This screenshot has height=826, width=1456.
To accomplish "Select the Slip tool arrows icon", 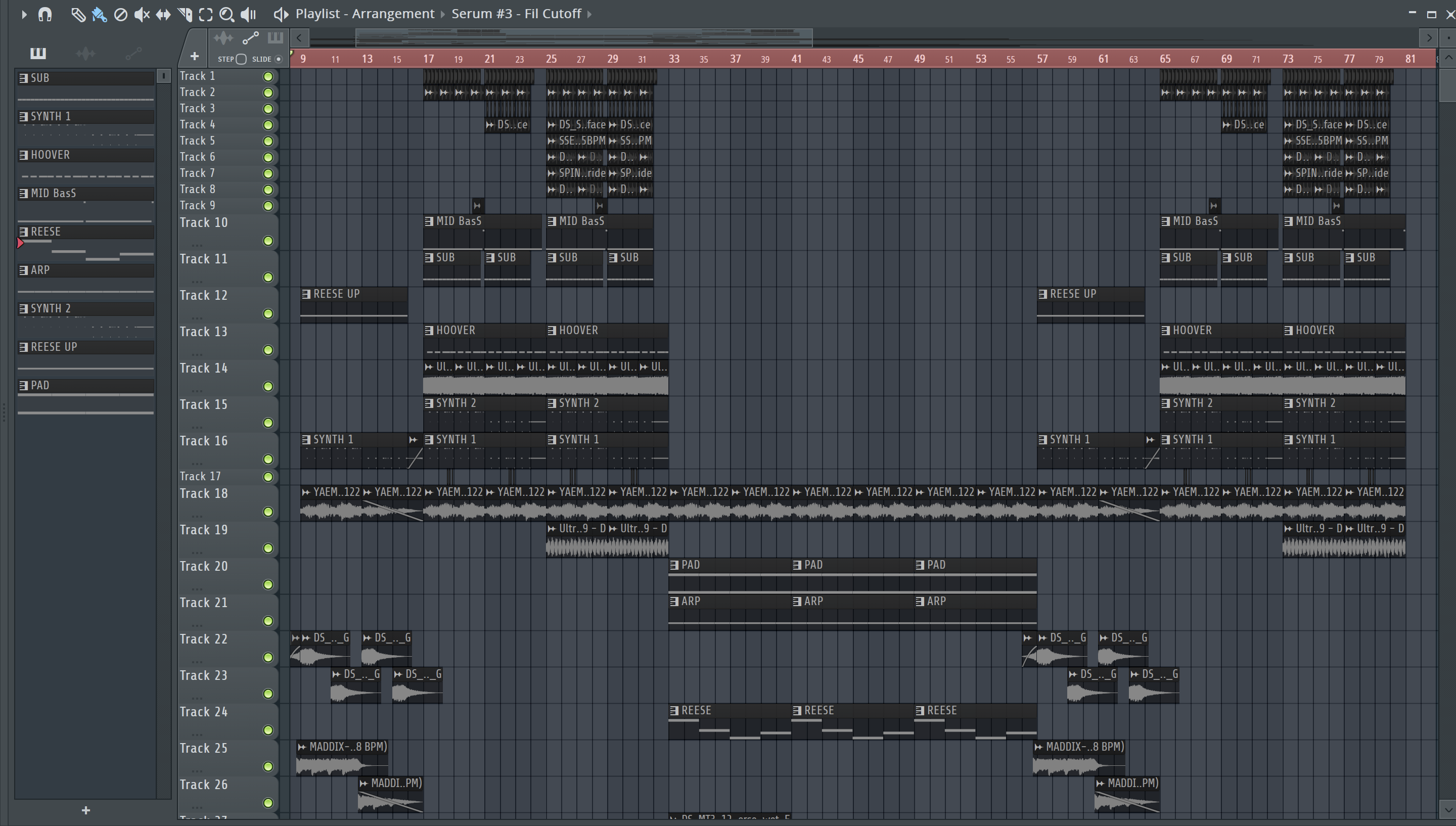I will coord(163,14).
